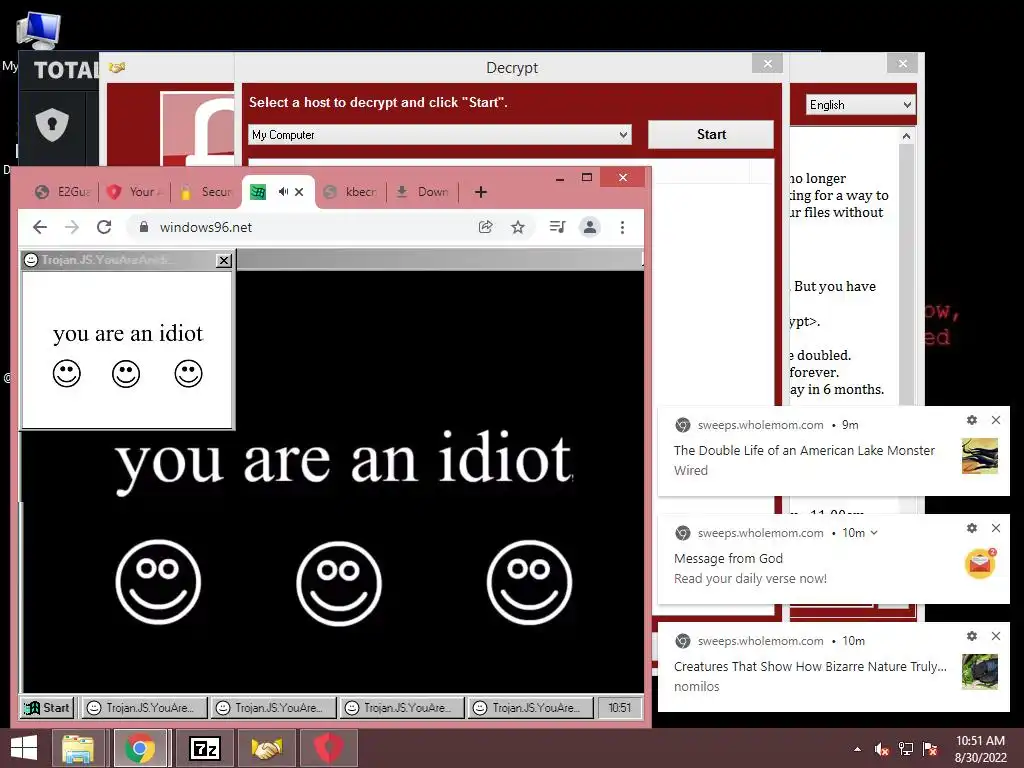
Task: Open the My Computer host dropdown
Action: pyautogui.click(x=440, y=135)
